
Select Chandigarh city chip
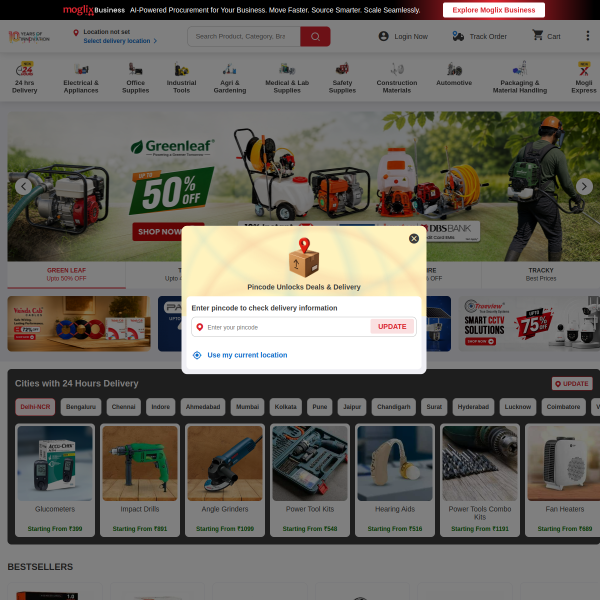point(394,407)
